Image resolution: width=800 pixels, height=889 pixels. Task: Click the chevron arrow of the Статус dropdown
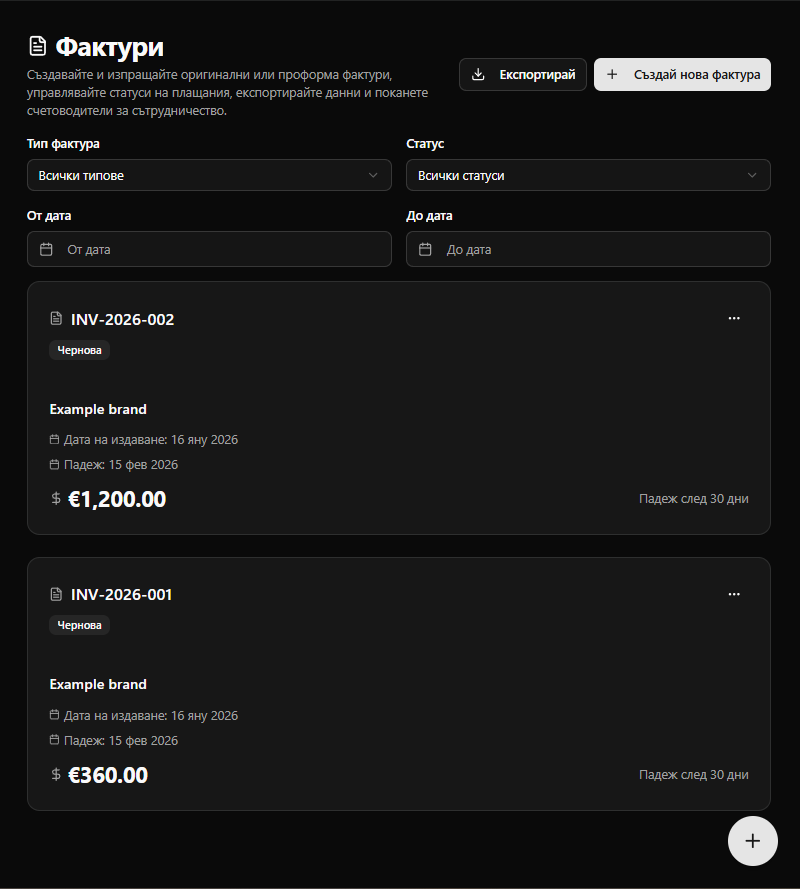(x=753, y=175)
